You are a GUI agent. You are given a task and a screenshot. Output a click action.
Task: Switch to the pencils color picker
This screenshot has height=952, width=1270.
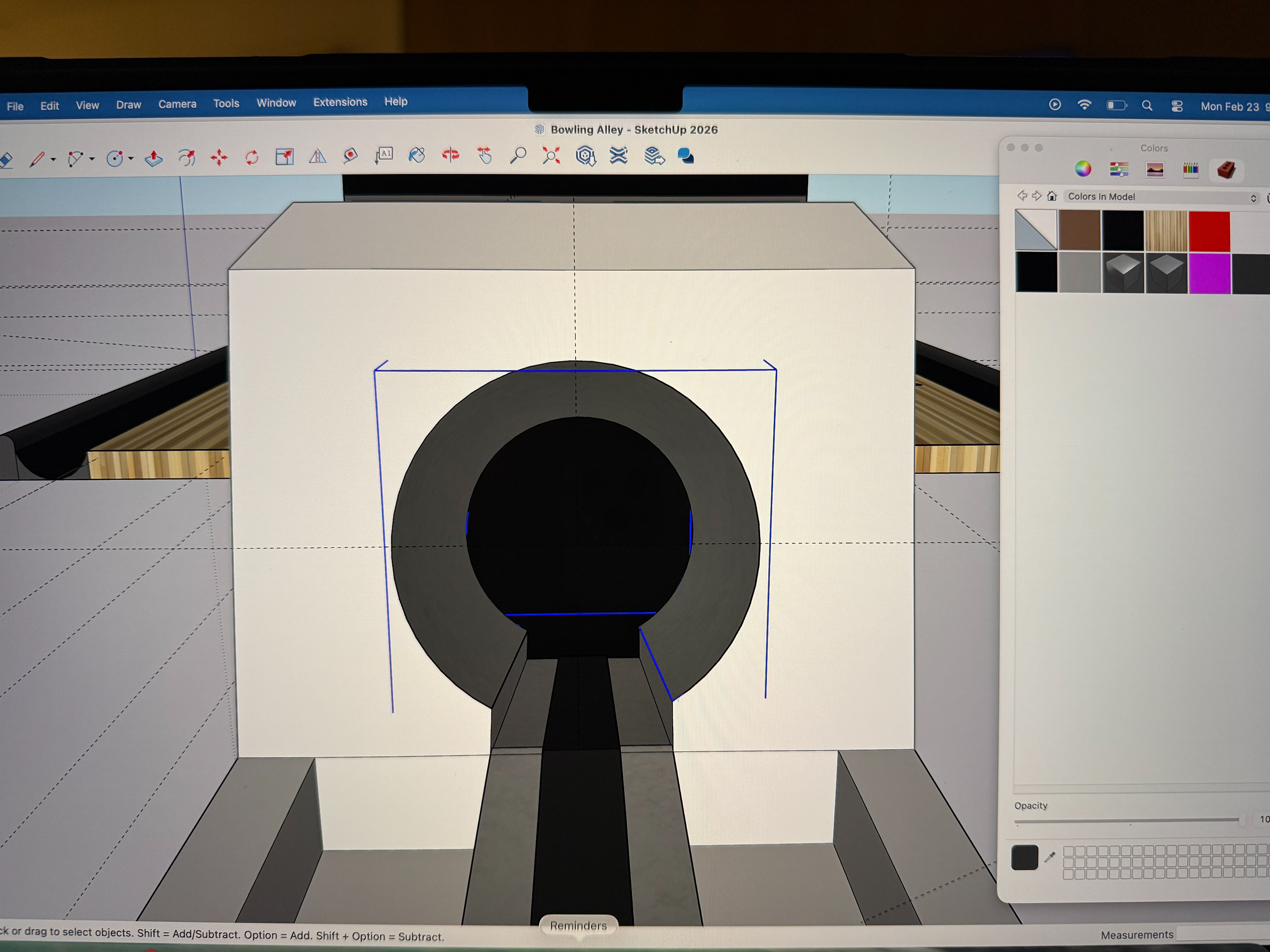coord(1190,169)
